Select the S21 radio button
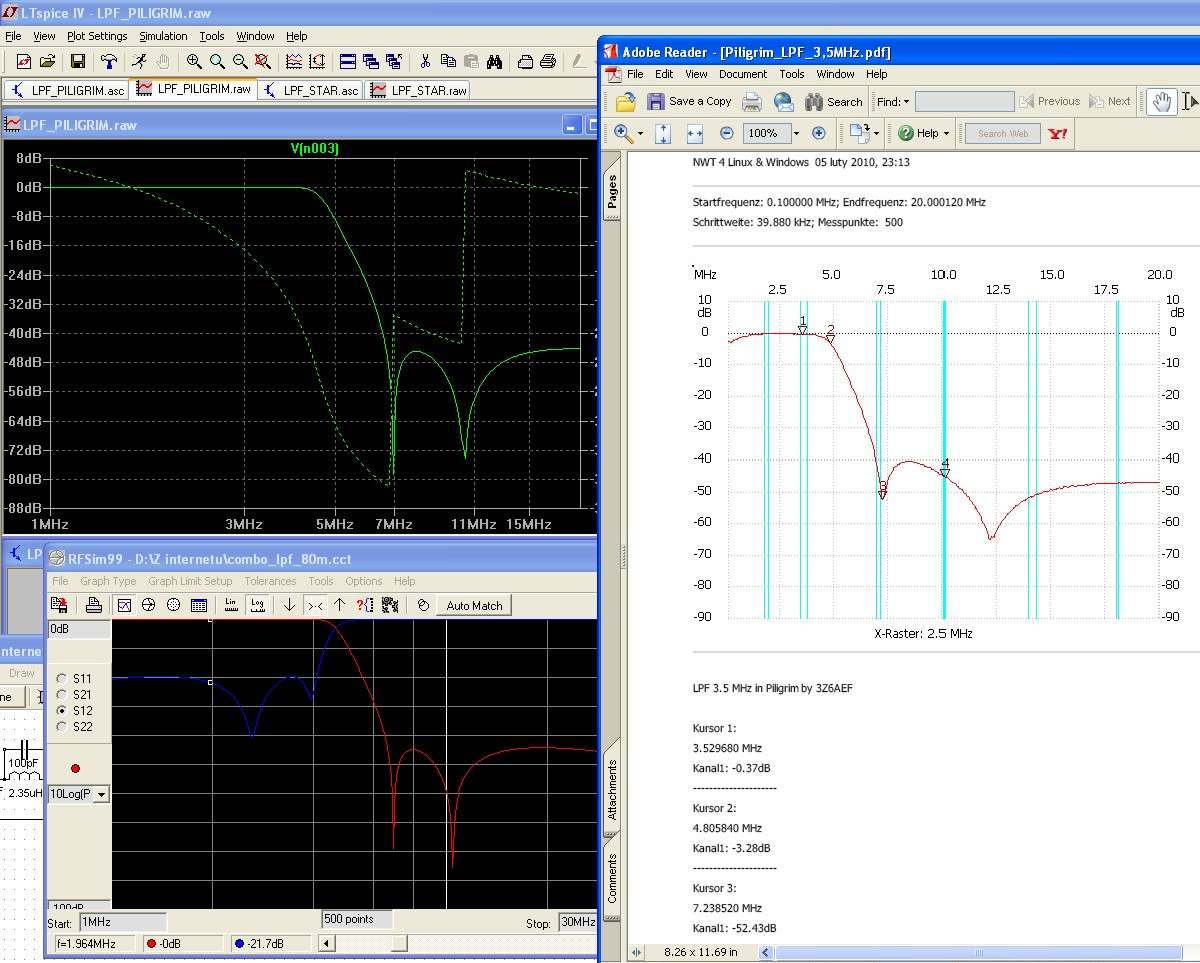Screen dimensions: 1200x963 (62, 695)
